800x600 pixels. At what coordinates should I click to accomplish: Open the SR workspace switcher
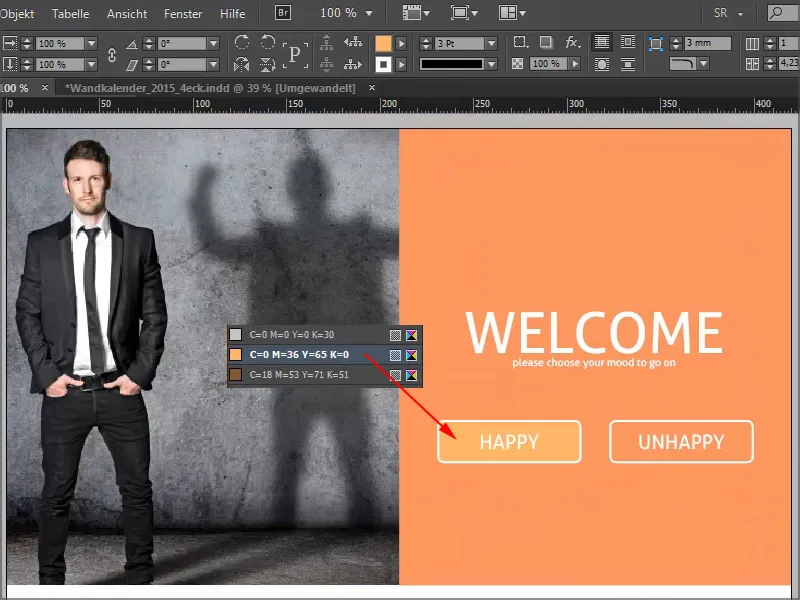[728, 13]
